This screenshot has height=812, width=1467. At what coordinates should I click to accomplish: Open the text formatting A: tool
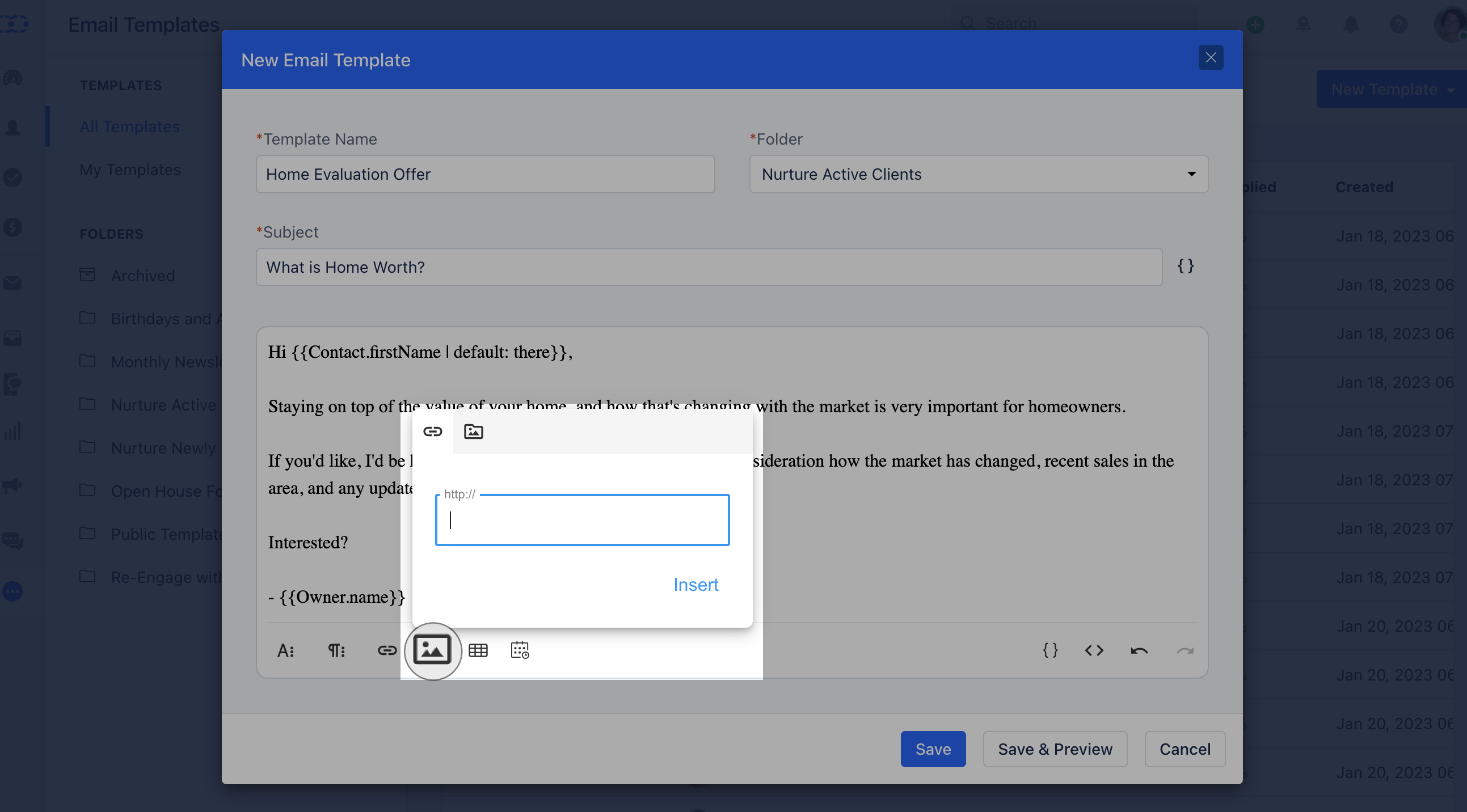285,650
